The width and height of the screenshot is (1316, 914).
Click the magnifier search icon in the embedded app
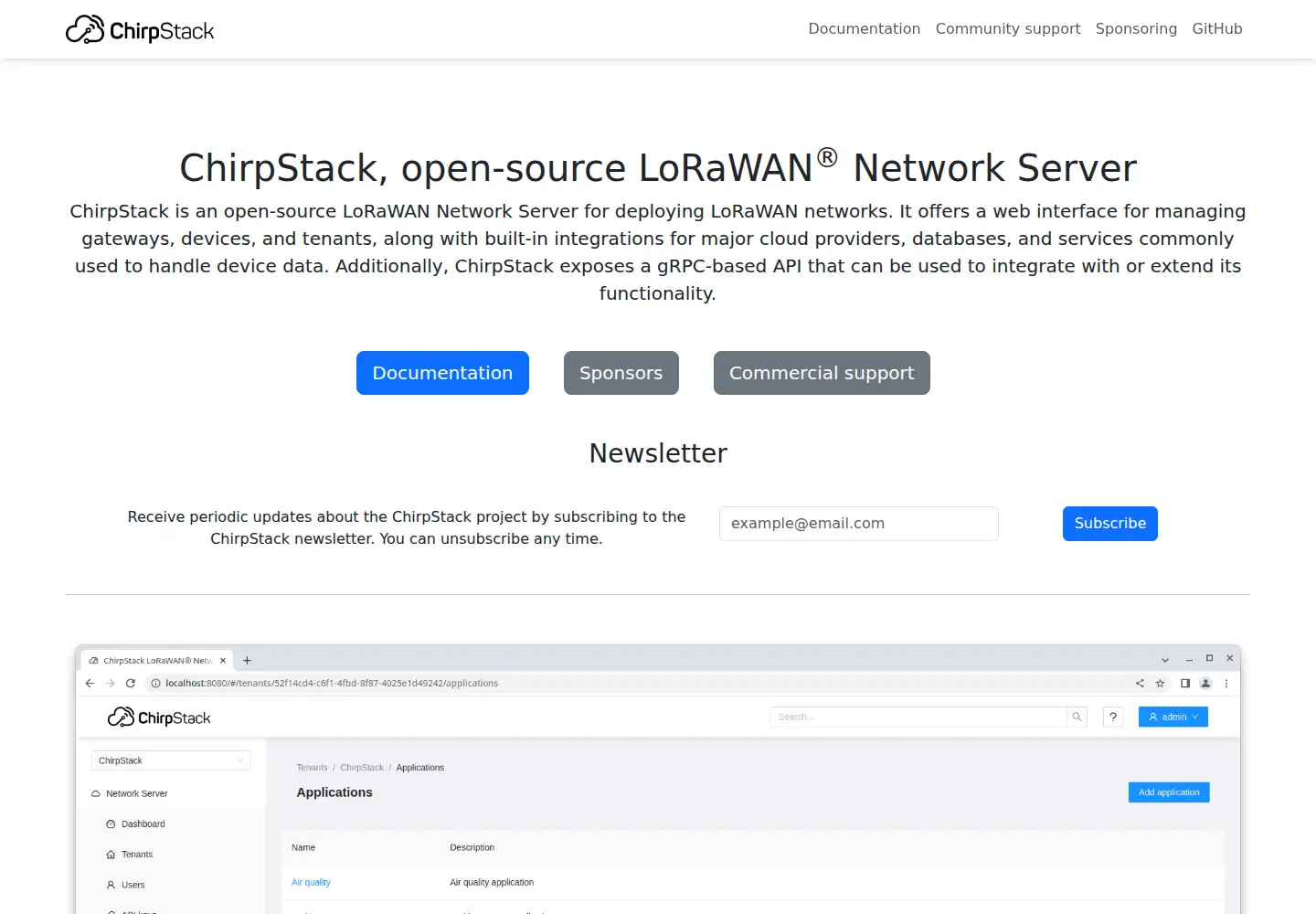1077,717
